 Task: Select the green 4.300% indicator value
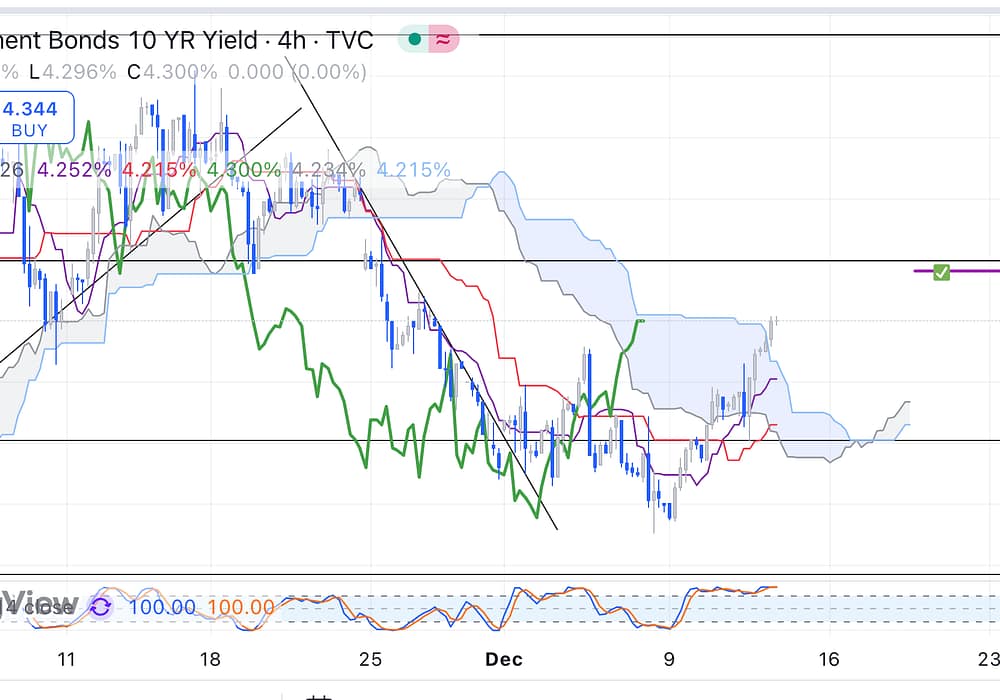(243, 170)
